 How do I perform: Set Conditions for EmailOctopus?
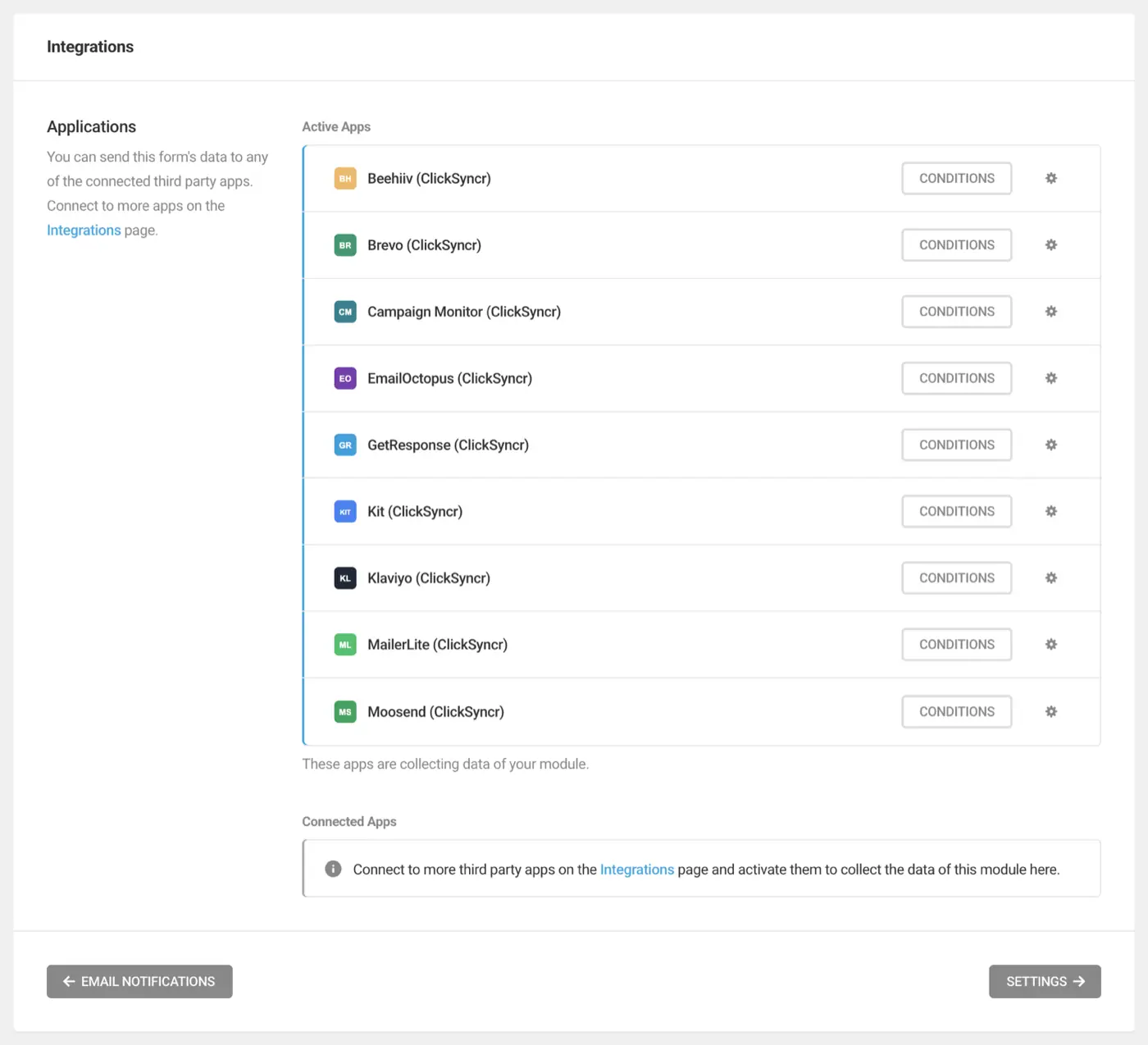(x=956, y=378)
